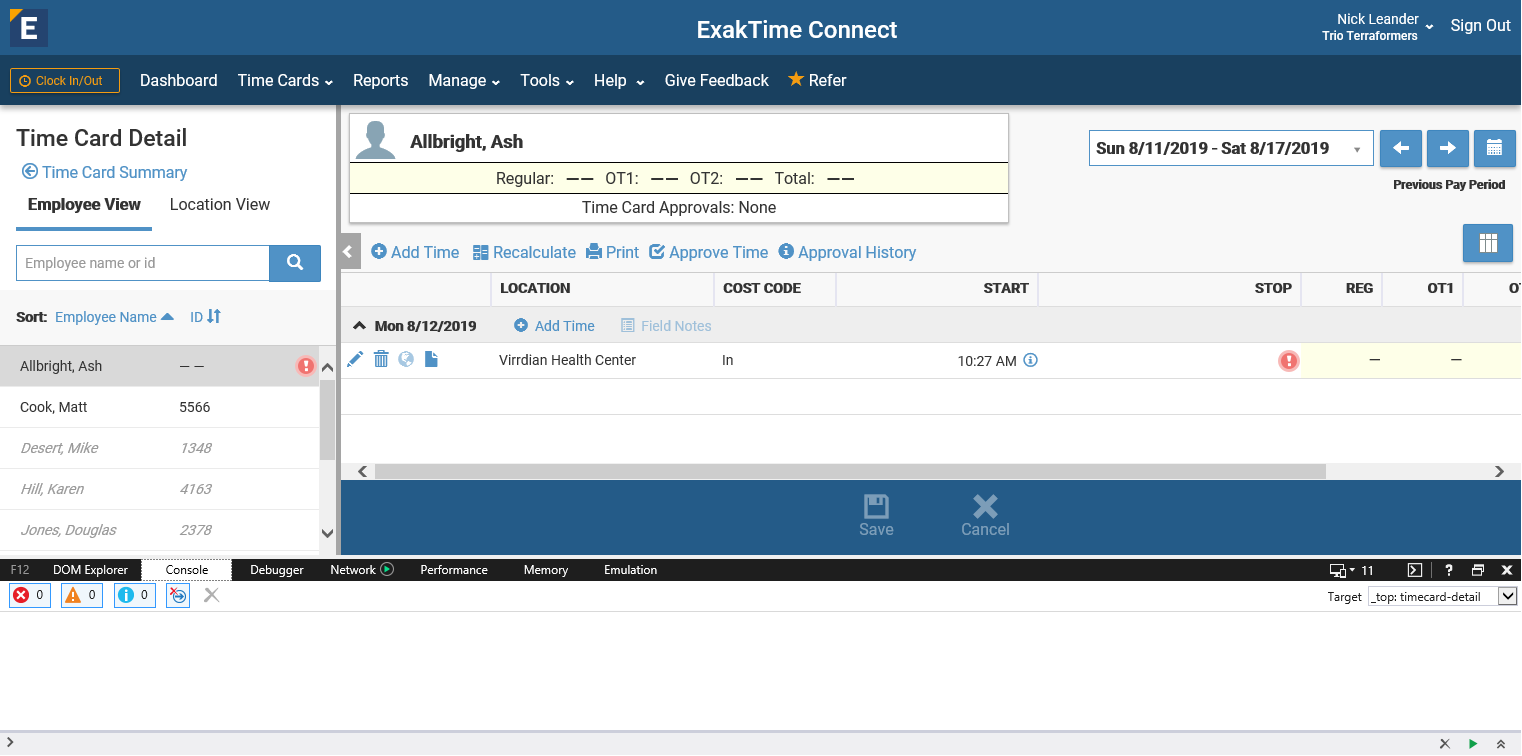
Task: Click the document notes icon in the row
Action: 431,359
